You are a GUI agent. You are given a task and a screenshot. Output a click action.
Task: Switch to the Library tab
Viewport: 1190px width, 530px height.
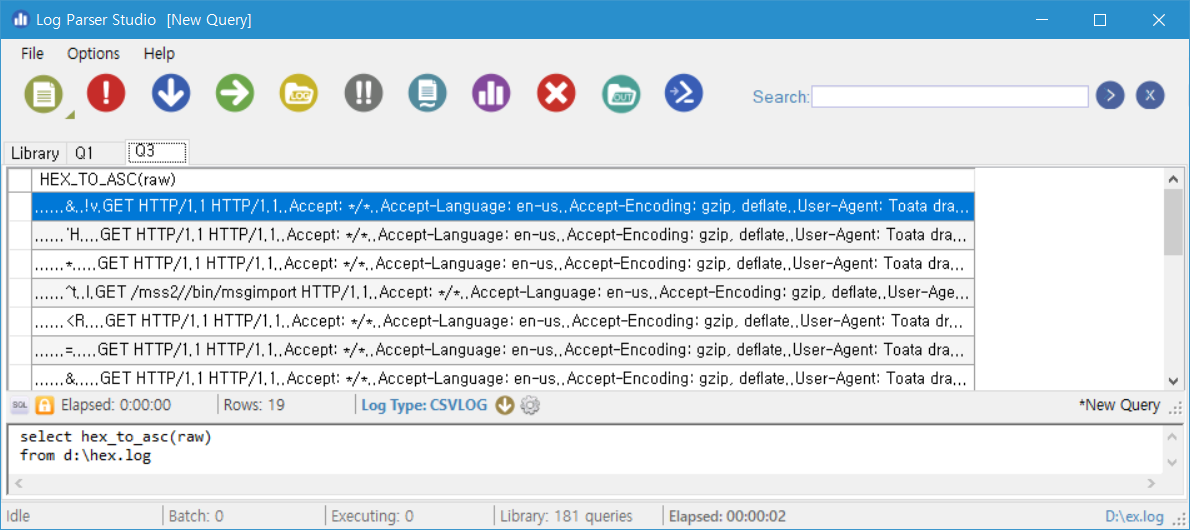click(x=35, y=153)
